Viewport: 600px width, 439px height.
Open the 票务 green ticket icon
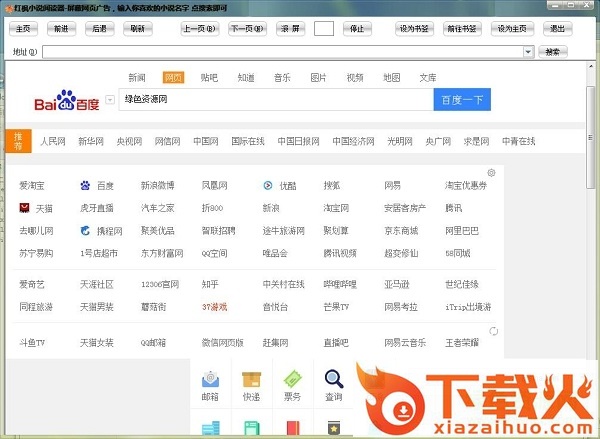pyautogui.click(x=293, y=379)
